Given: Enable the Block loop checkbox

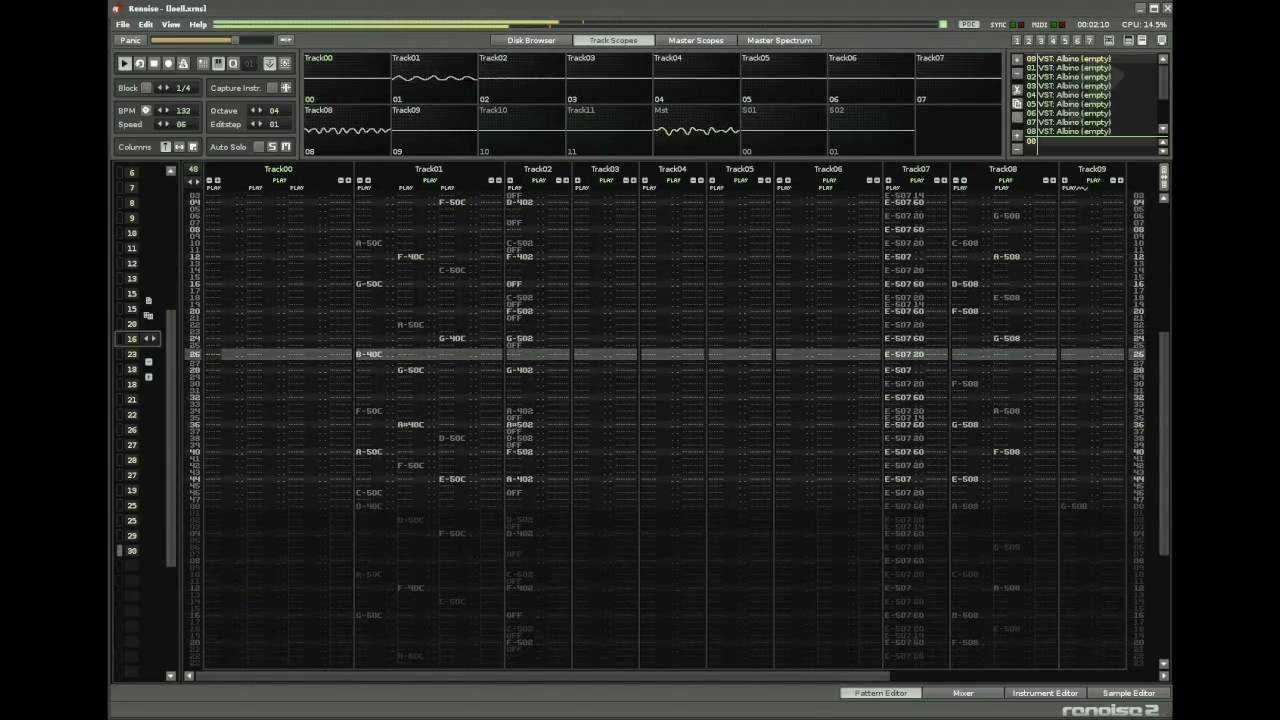Looking at the screenshot, I should tap(146, 87).
